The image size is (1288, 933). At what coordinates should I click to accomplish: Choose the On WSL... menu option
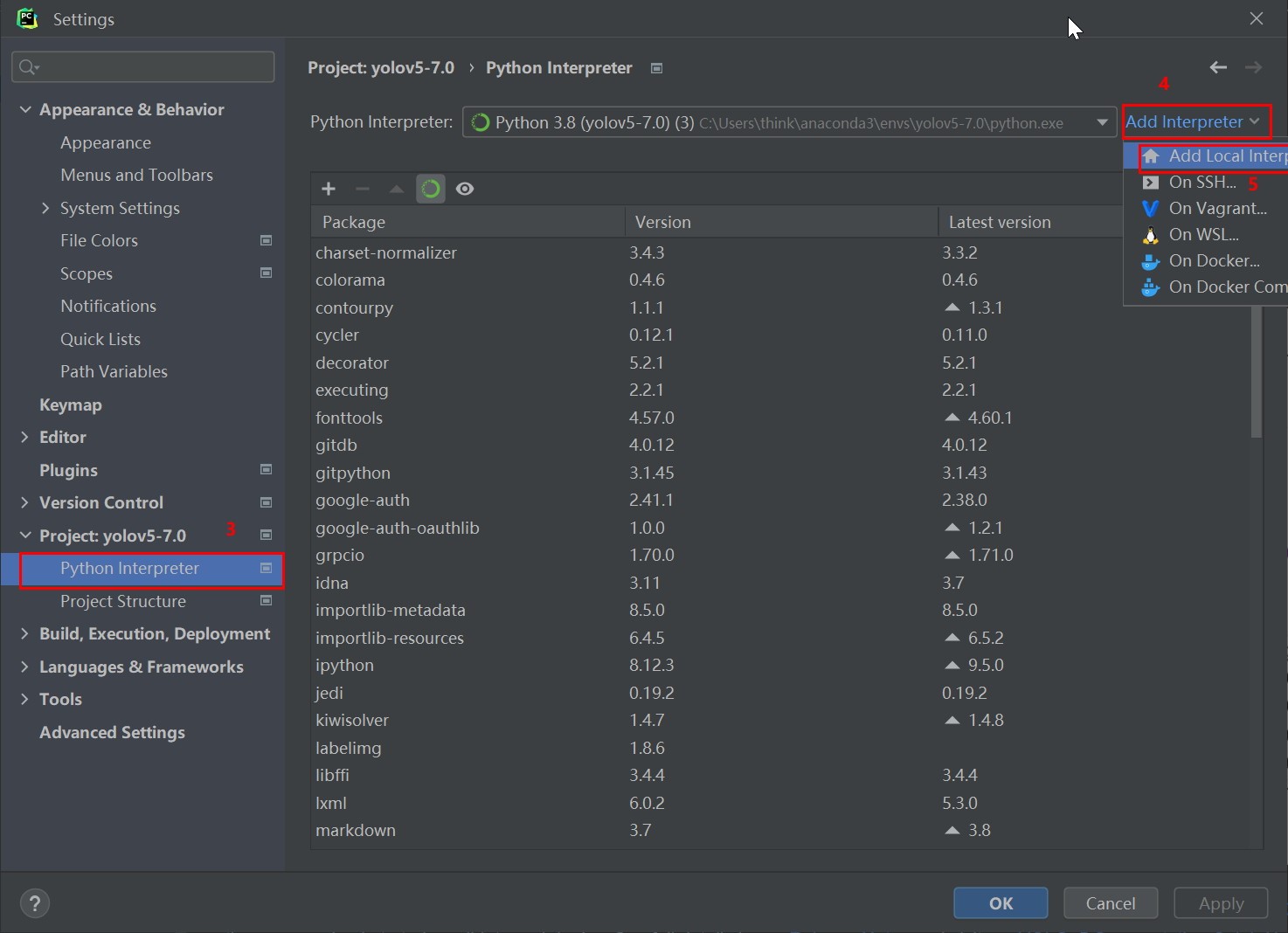coord(1206,234)
